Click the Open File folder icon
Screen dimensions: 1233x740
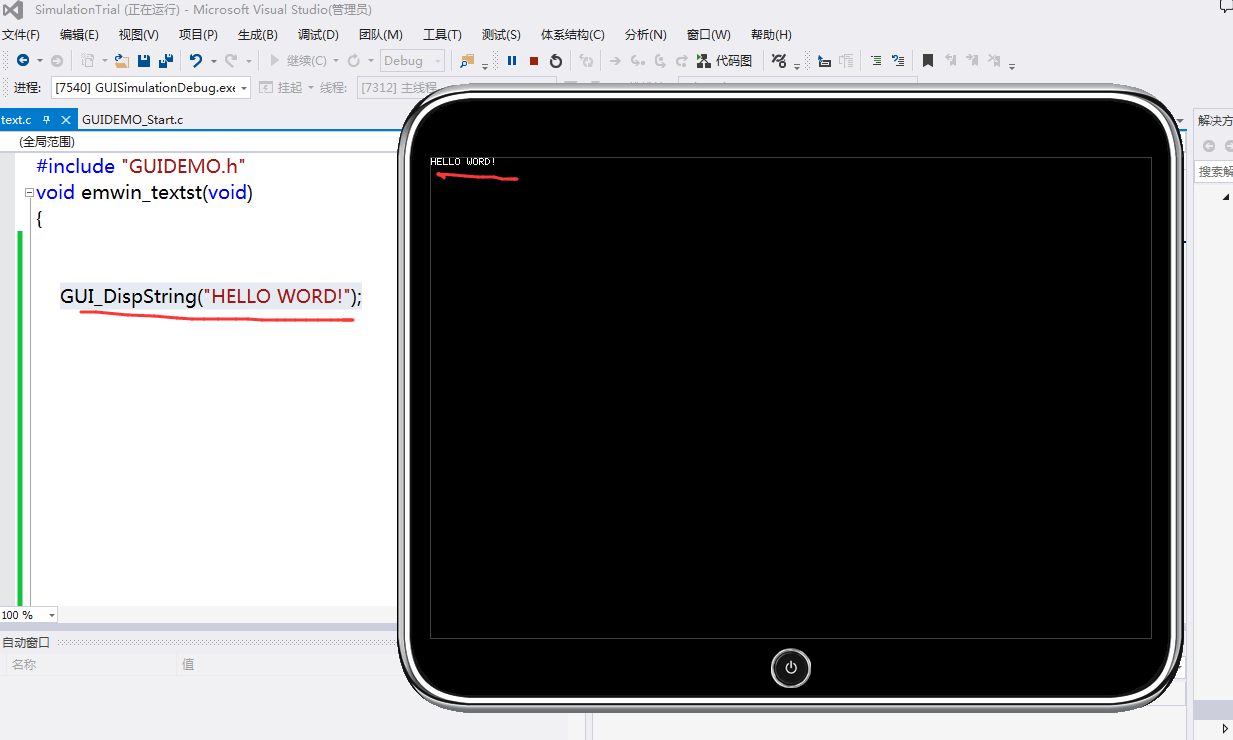click(122, 61)
